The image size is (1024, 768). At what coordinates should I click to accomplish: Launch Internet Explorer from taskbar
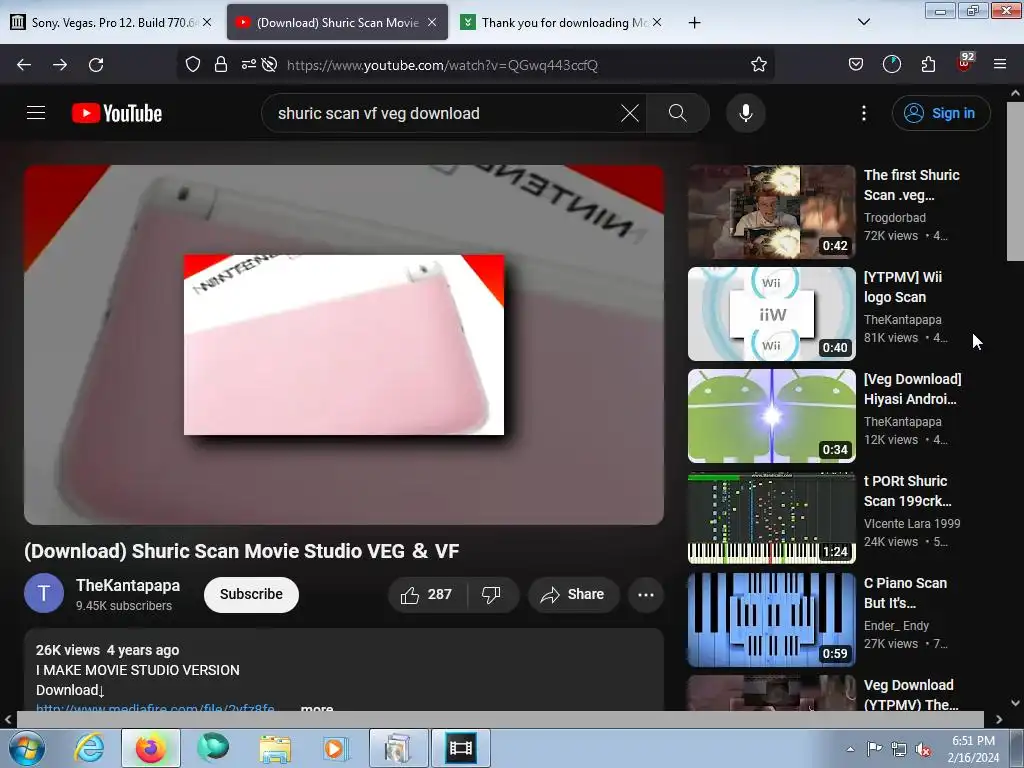(89, 748)
